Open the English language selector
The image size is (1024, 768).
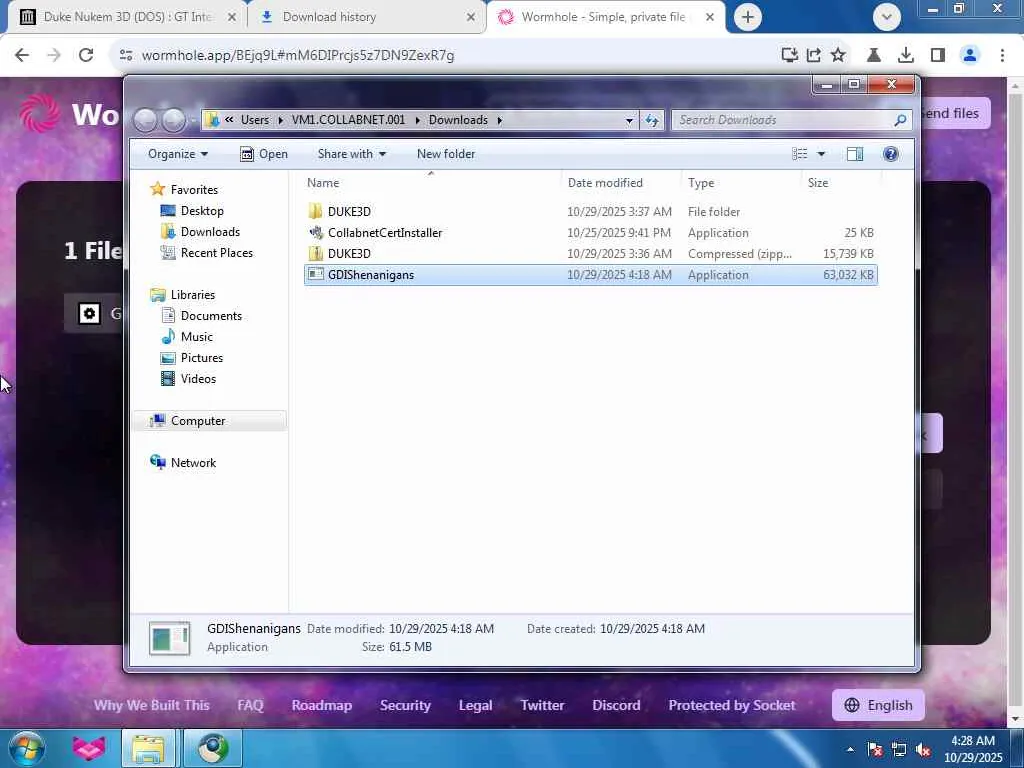coord(878,706)
